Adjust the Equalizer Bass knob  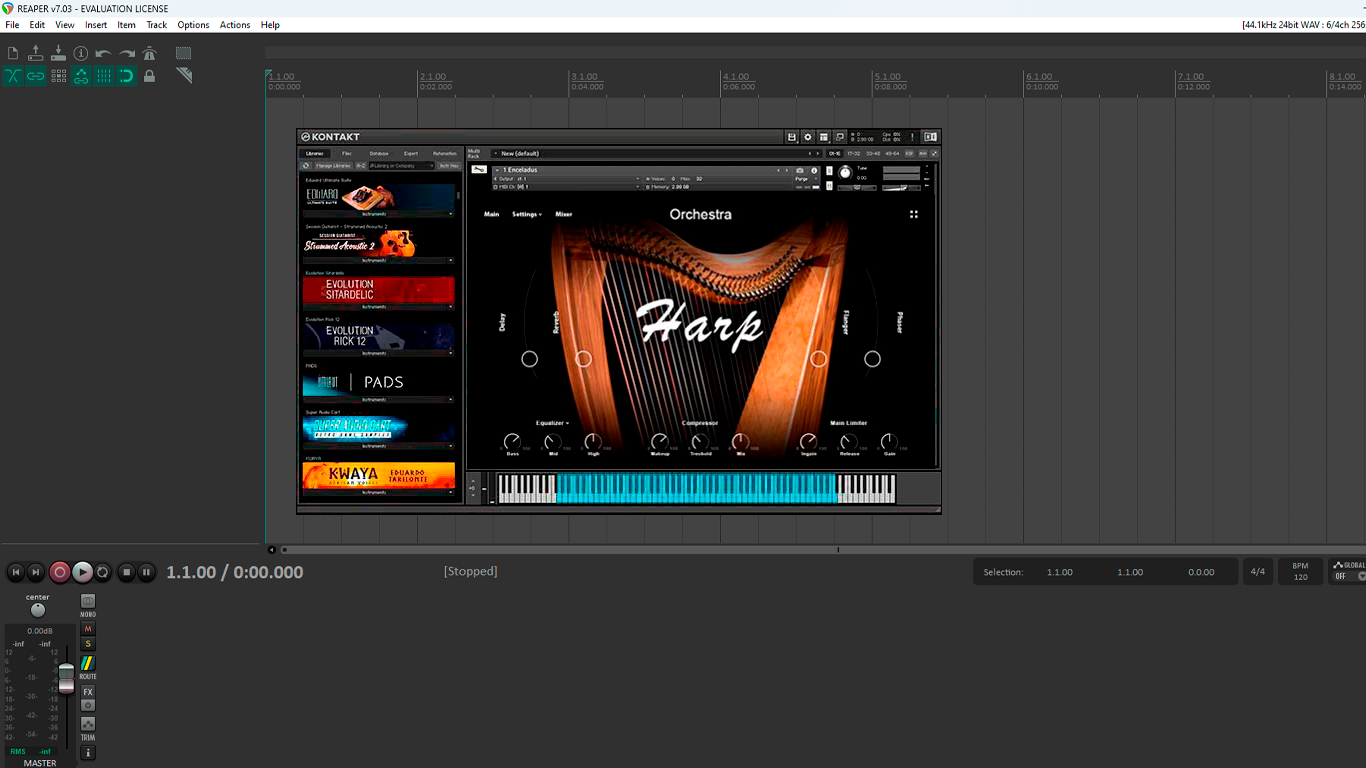[512, 441]
